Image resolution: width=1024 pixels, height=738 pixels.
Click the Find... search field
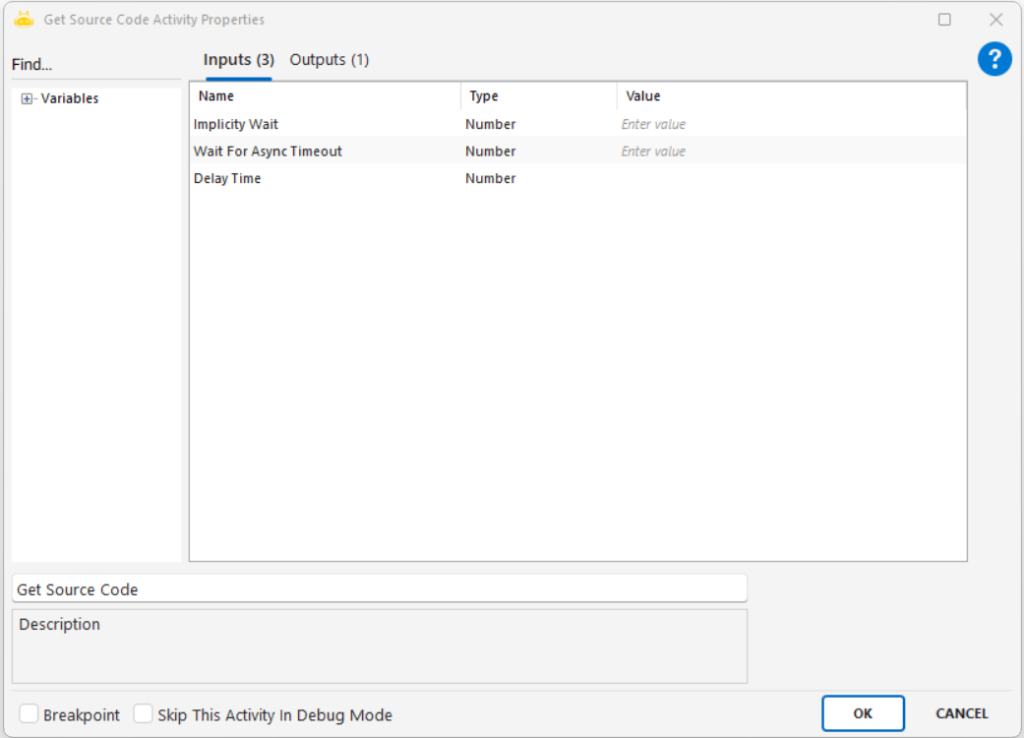[x=95, y=65]
